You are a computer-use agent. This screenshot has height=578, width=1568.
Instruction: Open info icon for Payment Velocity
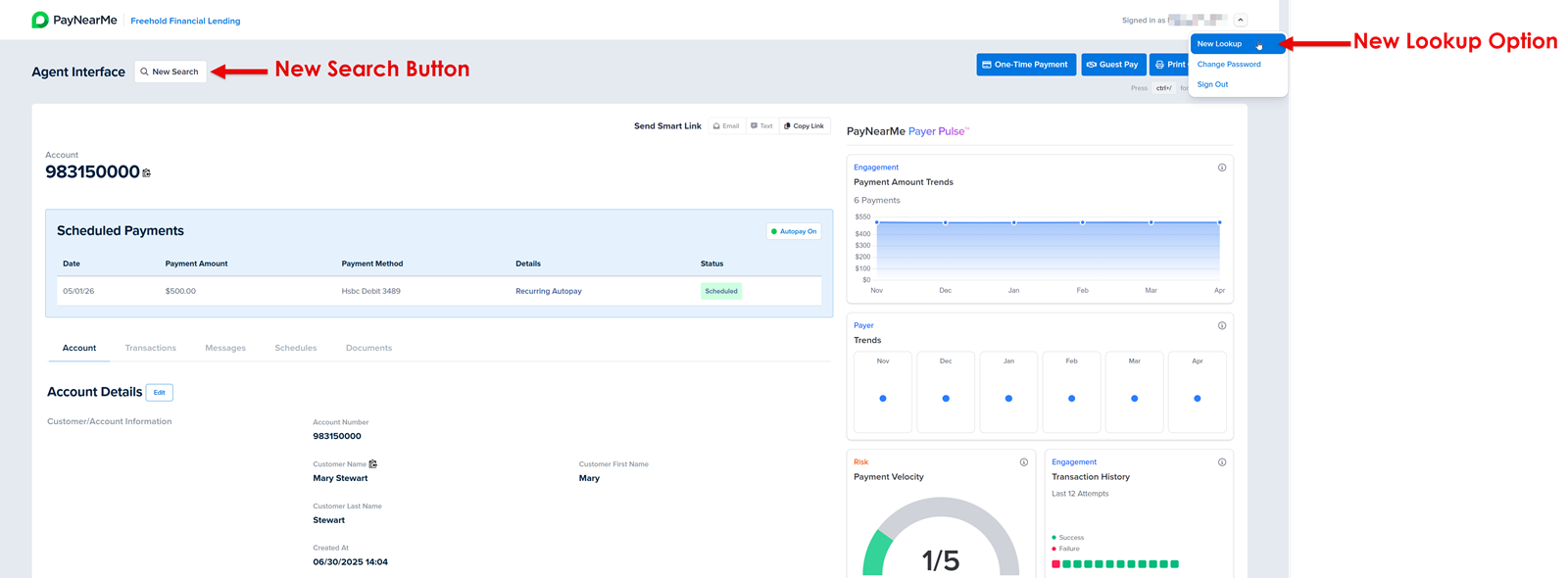[1024, 462]
